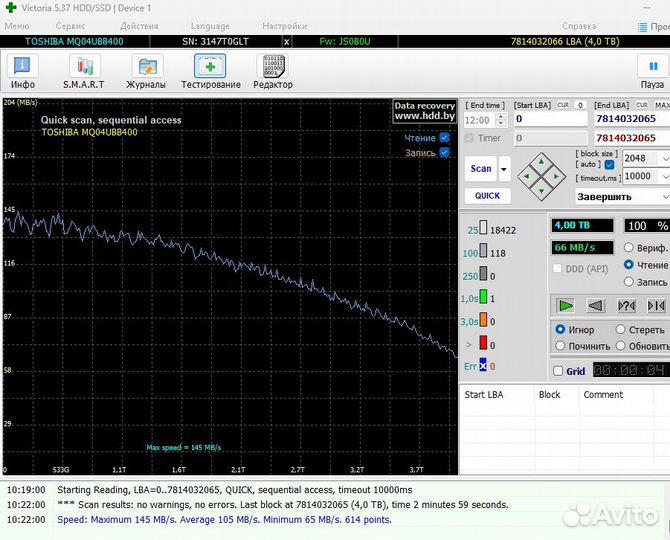Click the QUICK scan button

487,196
